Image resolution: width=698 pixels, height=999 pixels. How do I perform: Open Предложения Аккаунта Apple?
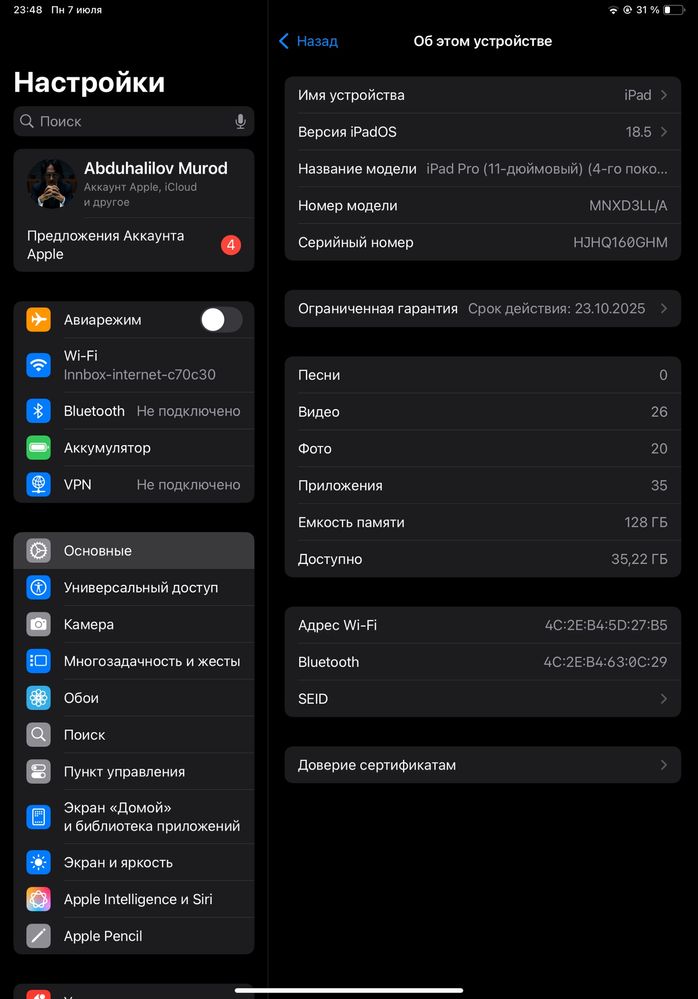[134, 245]
